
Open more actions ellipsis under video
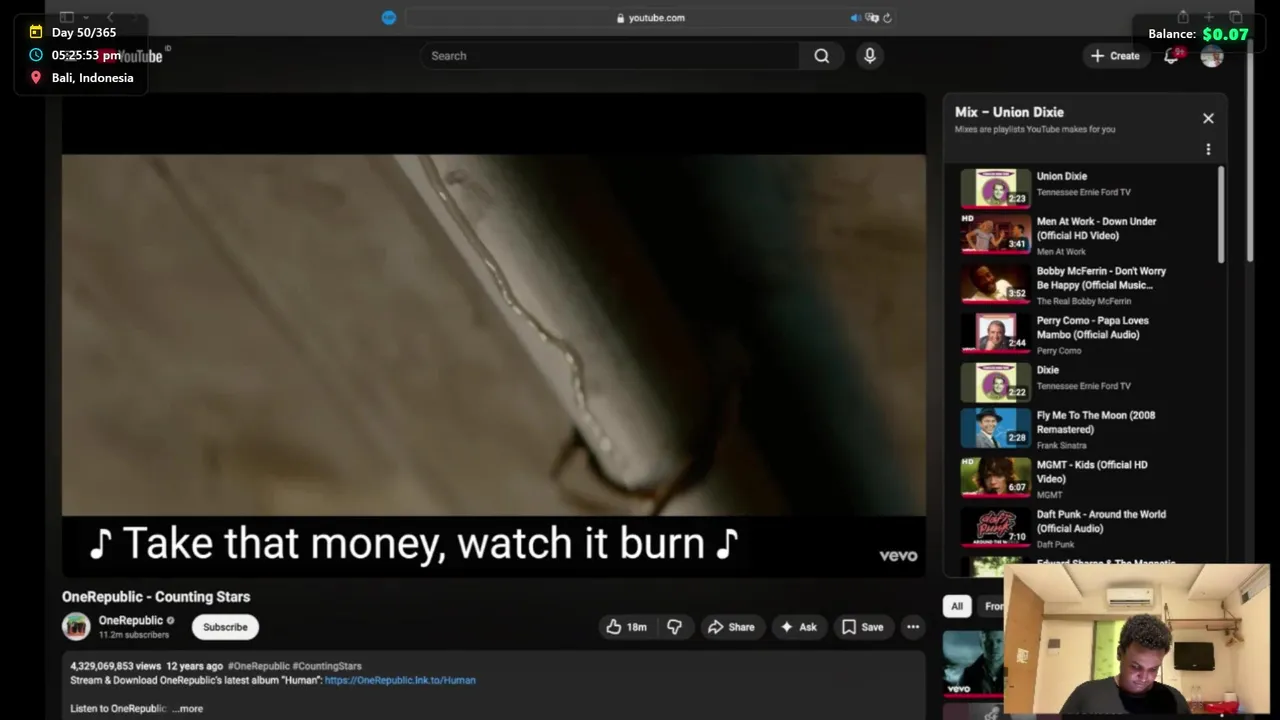click(913, 627)
